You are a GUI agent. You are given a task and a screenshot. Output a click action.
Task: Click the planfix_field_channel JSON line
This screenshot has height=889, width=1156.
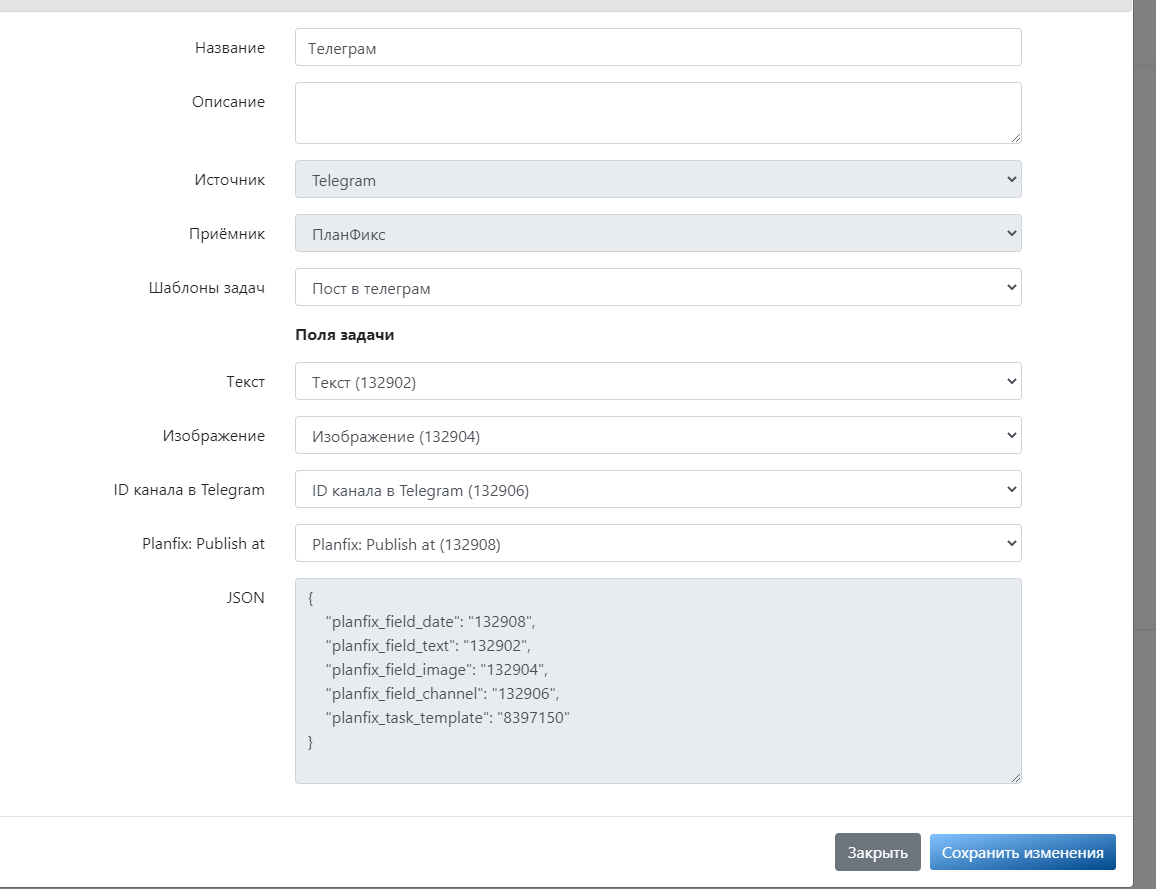coord(442,694)
